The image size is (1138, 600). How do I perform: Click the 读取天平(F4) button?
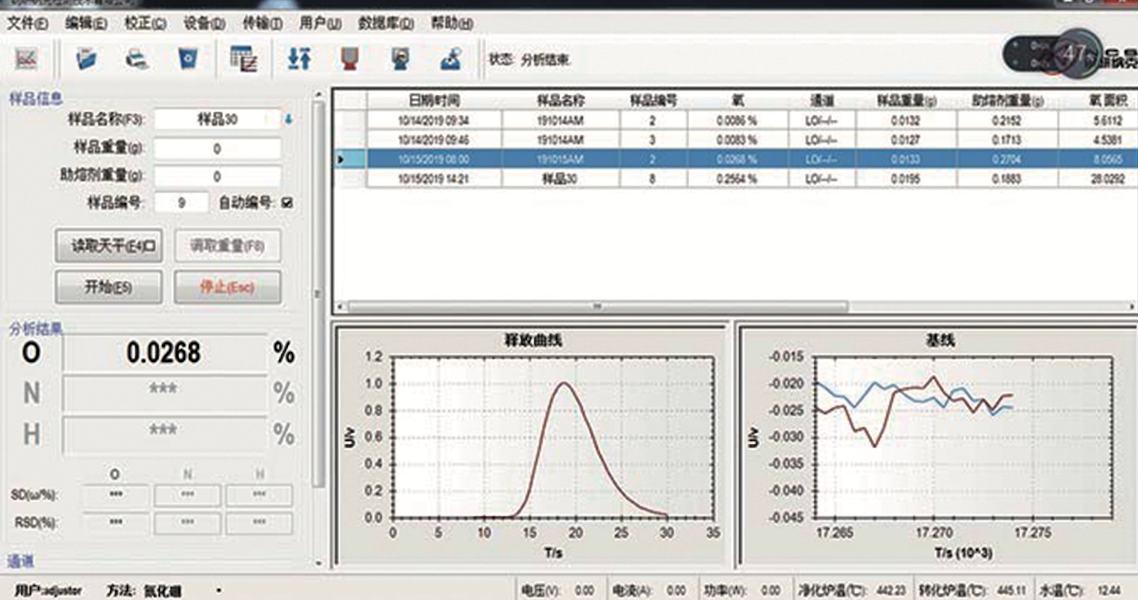coord(109,246)
